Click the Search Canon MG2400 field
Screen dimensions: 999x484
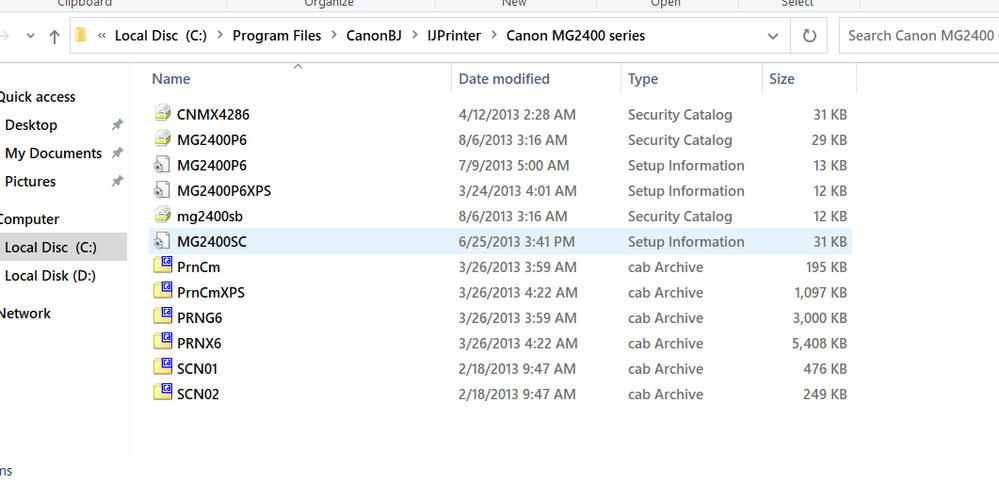coord(919,36)
